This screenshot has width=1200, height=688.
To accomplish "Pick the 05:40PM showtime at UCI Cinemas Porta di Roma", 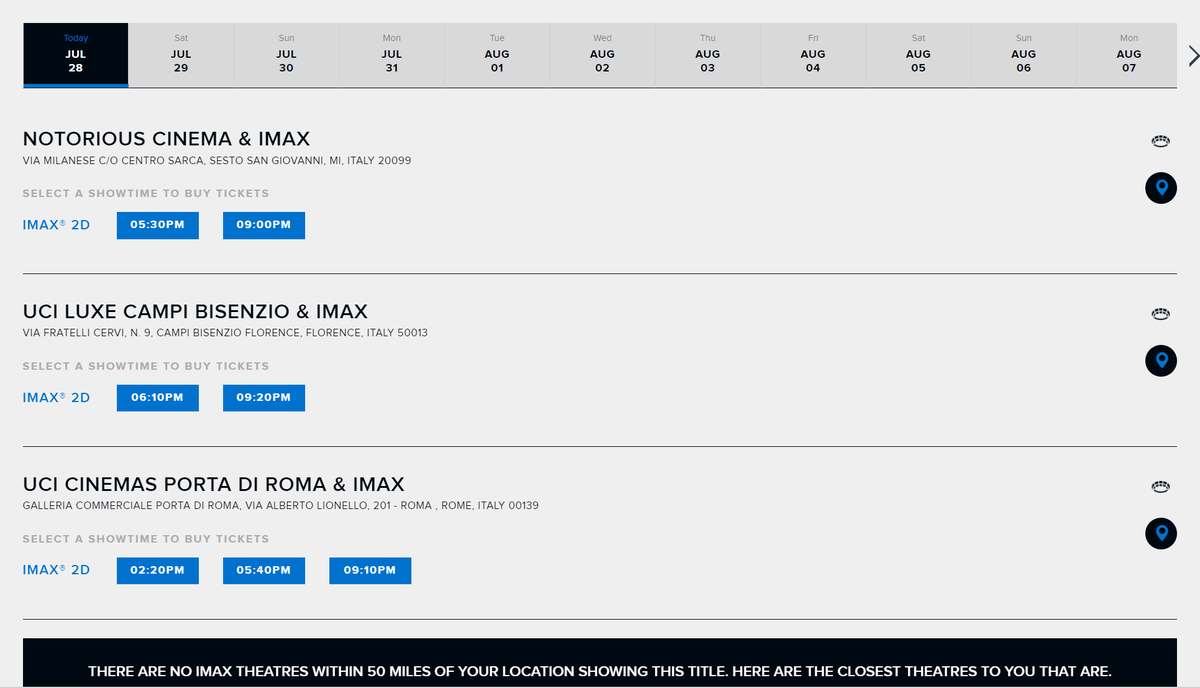I will 263,570.
